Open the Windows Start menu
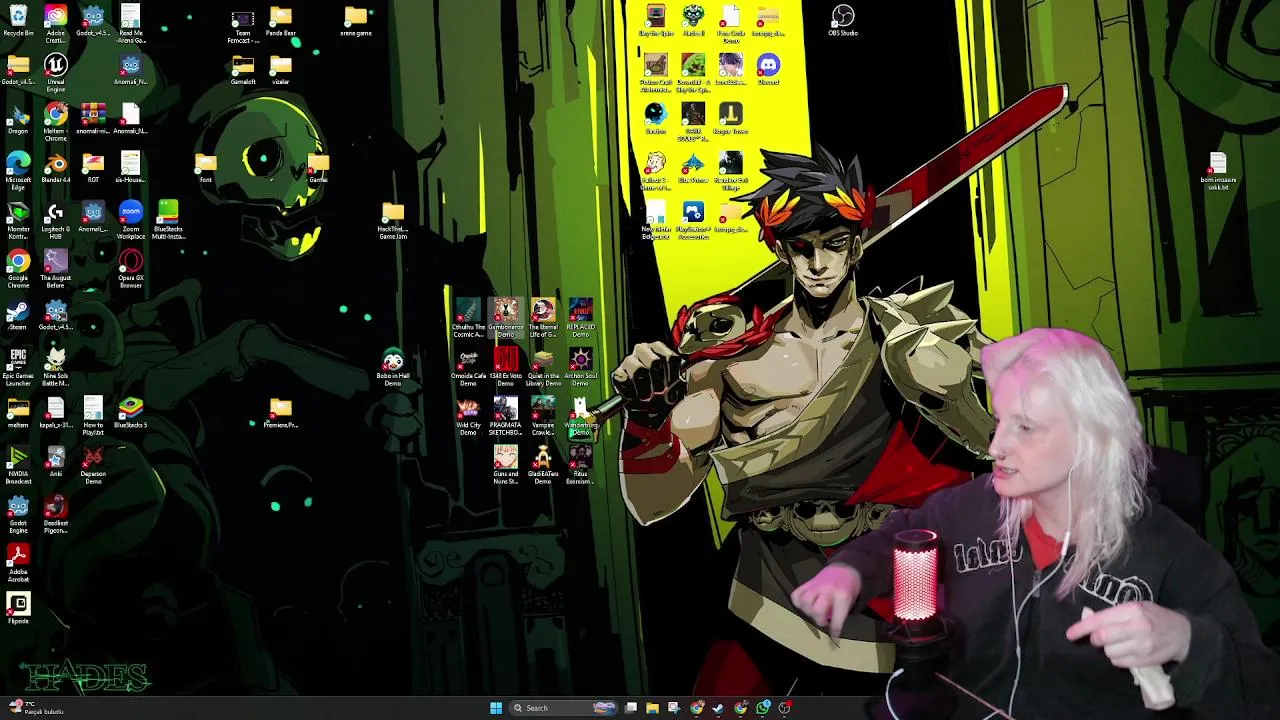The width and height of the screenshot is (1280, 720). click(496, 708)
